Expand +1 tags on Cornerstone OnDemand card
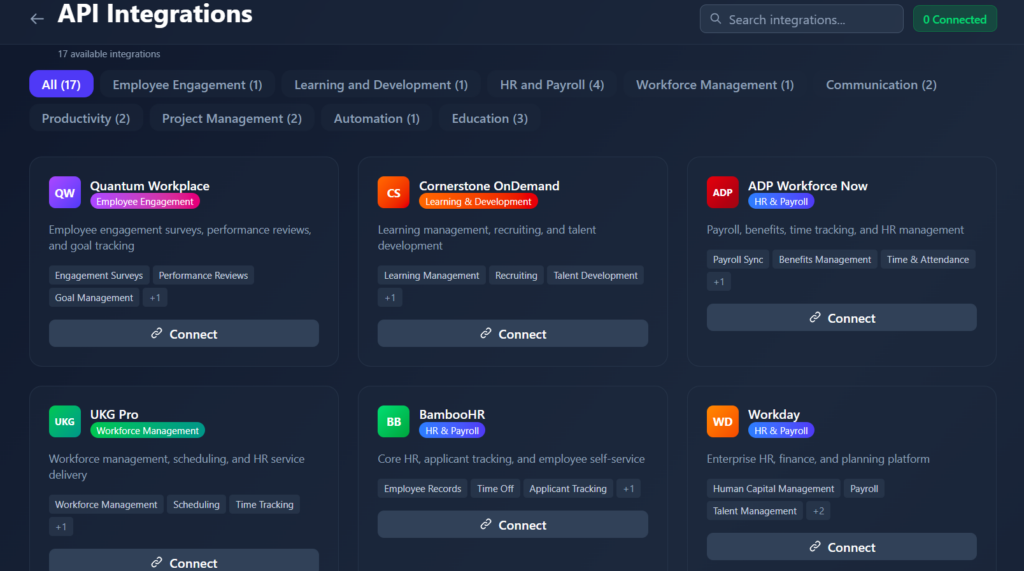 tap(390, 298)
